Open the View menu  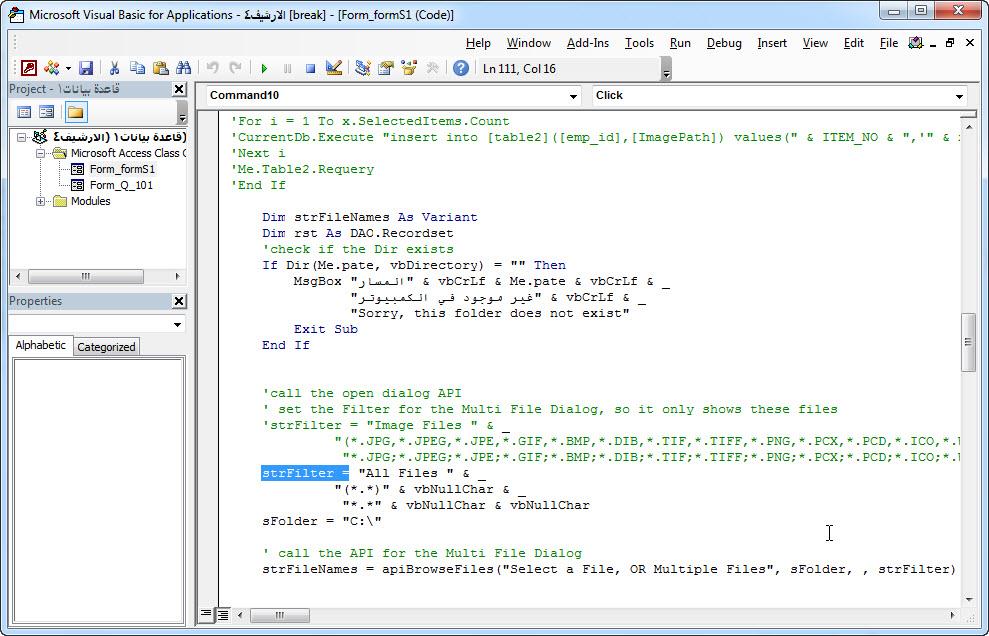(x=815, y=43)
